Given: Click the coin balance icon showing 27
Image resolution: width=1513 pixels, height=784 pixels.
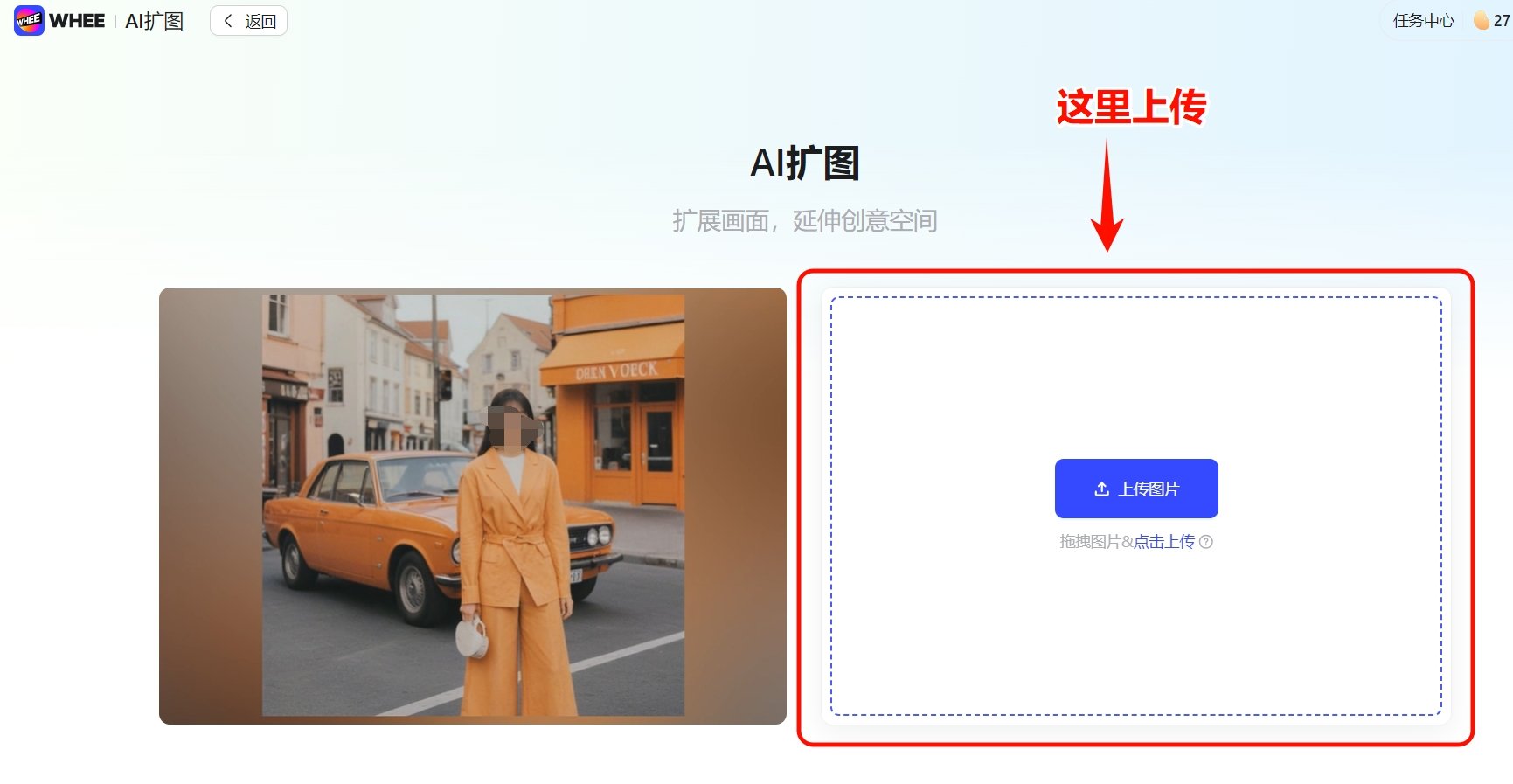Looking at the screenshot, I should coord(1482,20).
